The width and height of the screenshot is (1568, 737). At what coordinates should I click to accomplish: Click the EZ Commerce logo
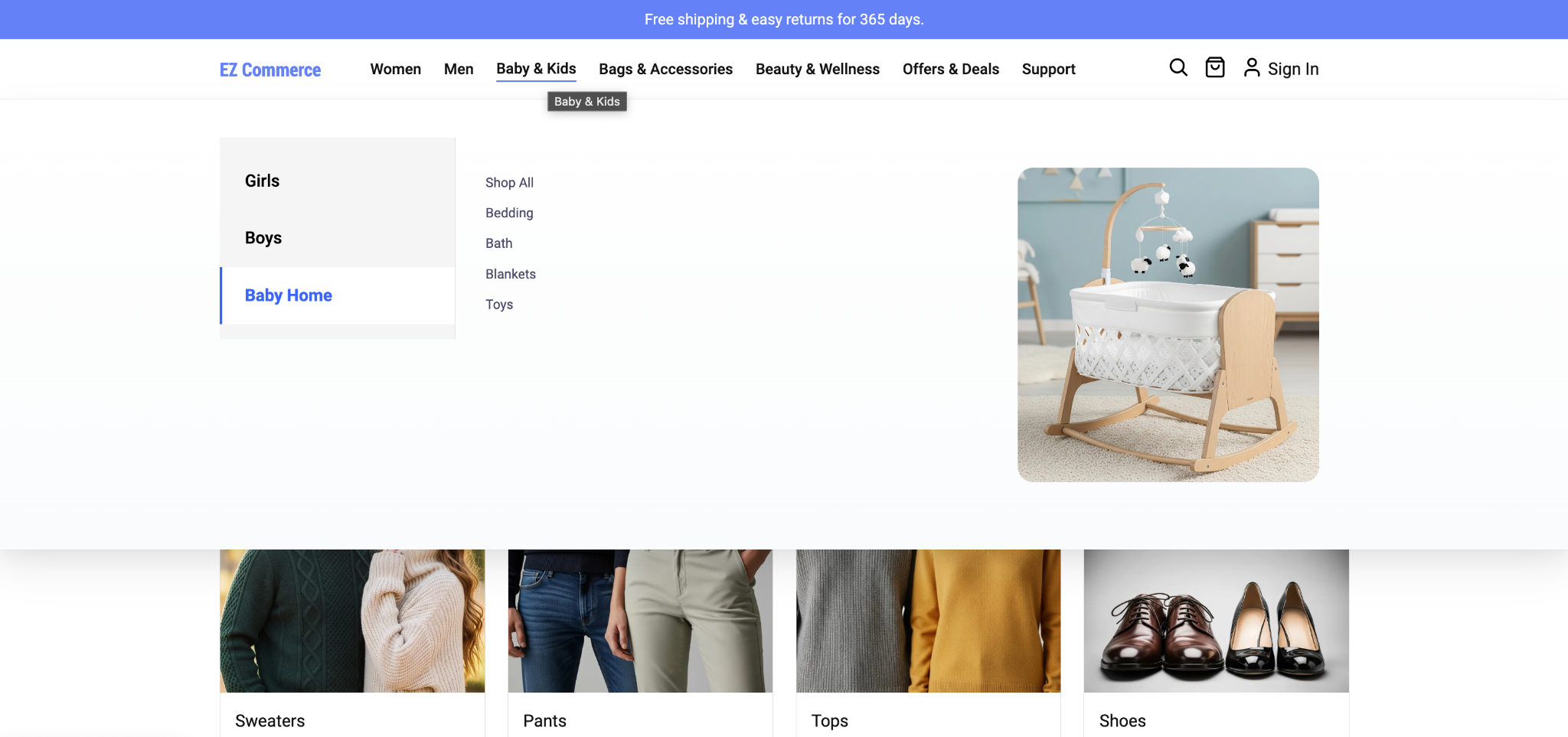pos(269,70)
